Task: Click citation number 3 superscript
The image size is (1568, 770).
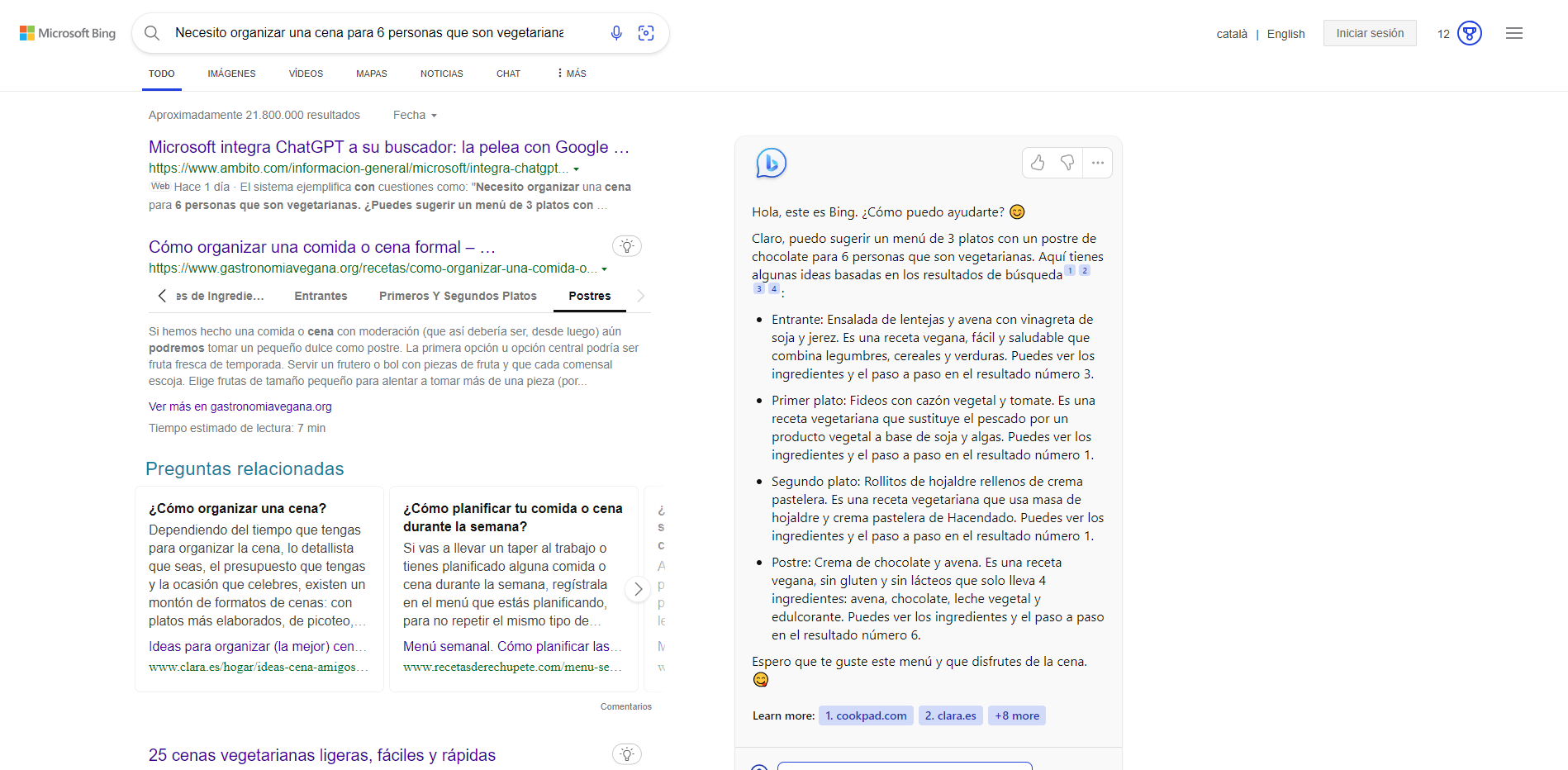Action: click(x=759, y=289)
